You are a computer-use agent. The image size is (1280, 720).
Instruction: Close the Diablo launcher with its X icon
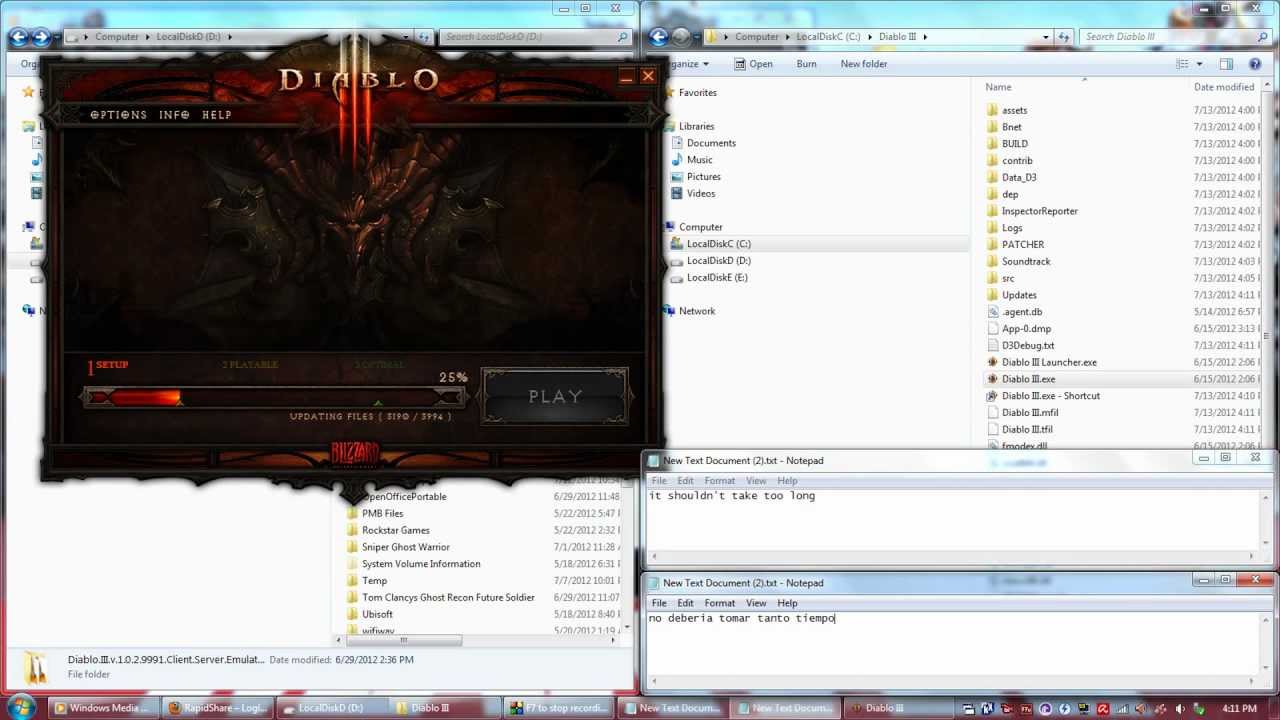point(648,76)
